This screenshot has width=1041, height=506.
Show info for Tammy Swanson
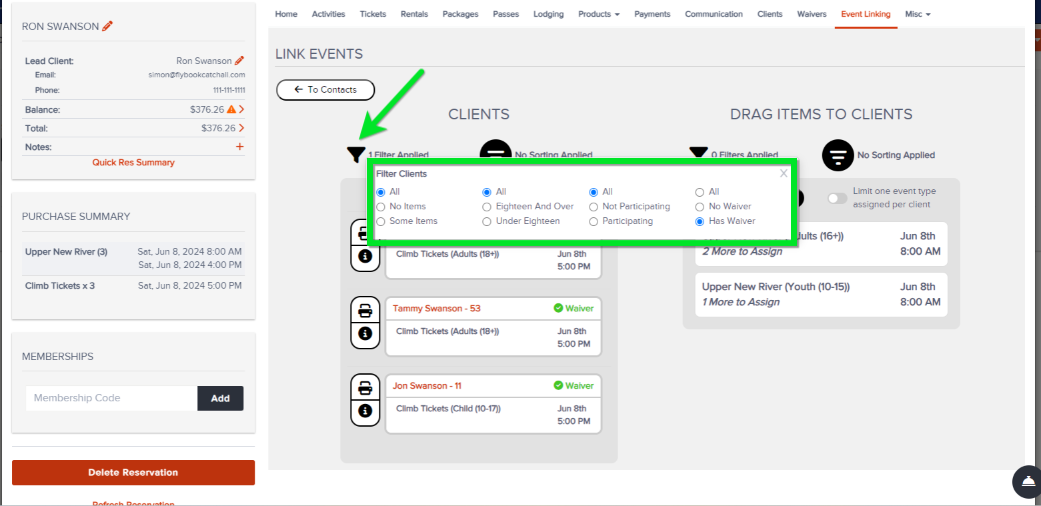(x=365, y=334)
